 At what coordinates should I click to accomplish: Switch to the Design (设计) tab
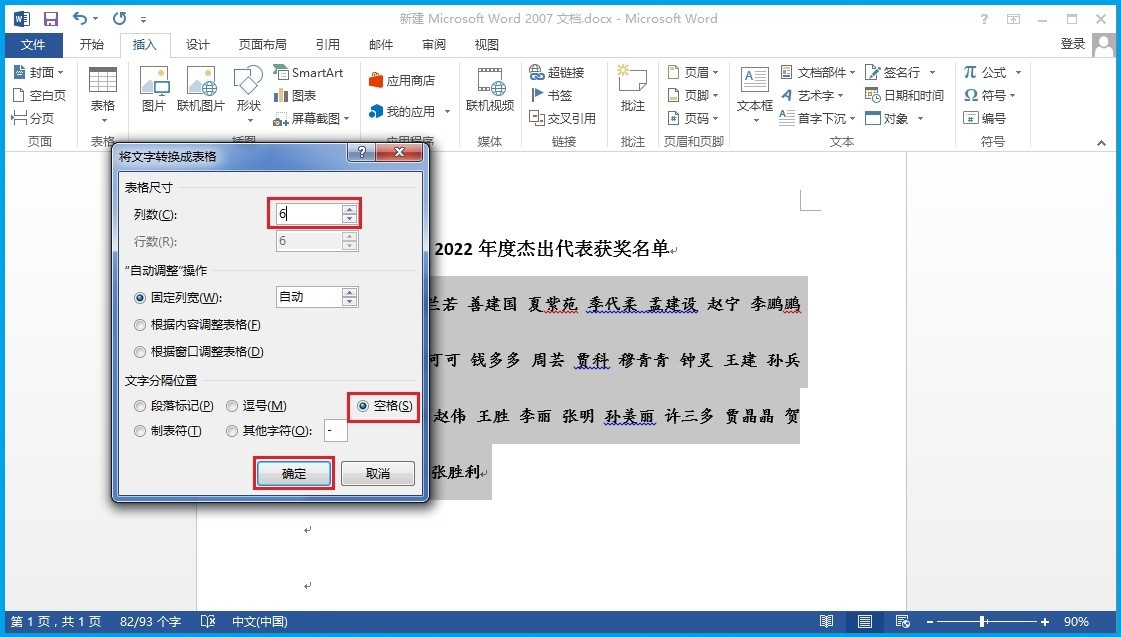pos(197,44)
